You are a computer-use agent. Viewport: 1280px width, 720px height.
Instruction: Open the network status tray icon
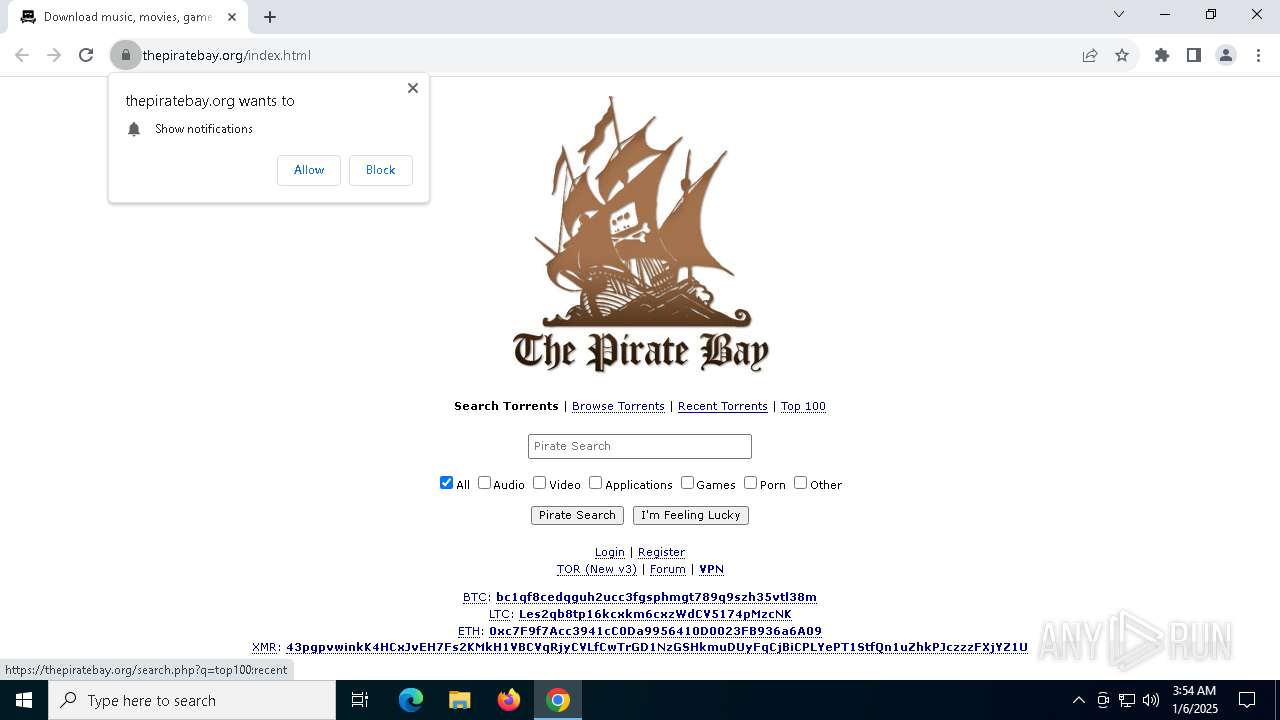pos(1127,700)
